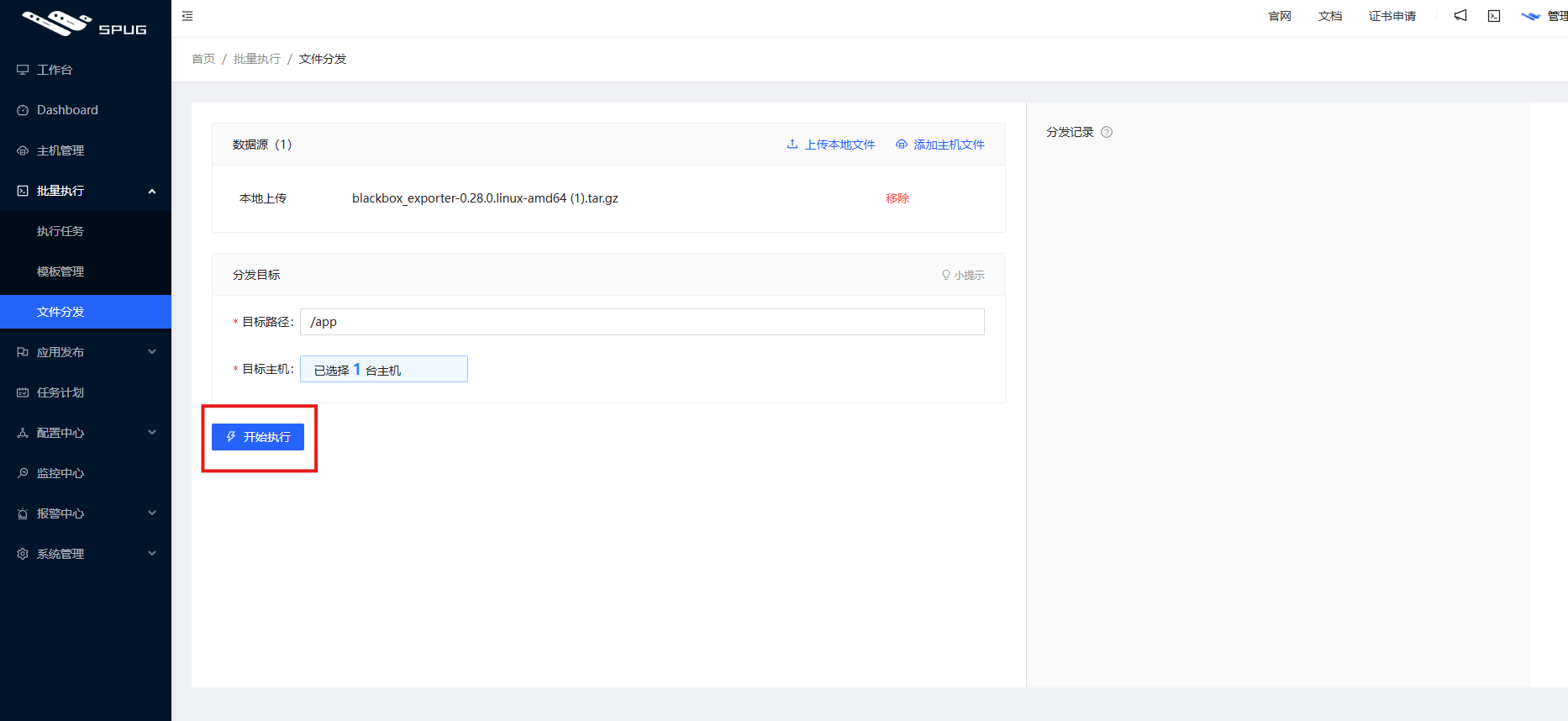Expand the 系统管理 menu
Image resolution: width=1568 pixels, height=721 pixels.
pyautogui.click(x=86, y=554)
